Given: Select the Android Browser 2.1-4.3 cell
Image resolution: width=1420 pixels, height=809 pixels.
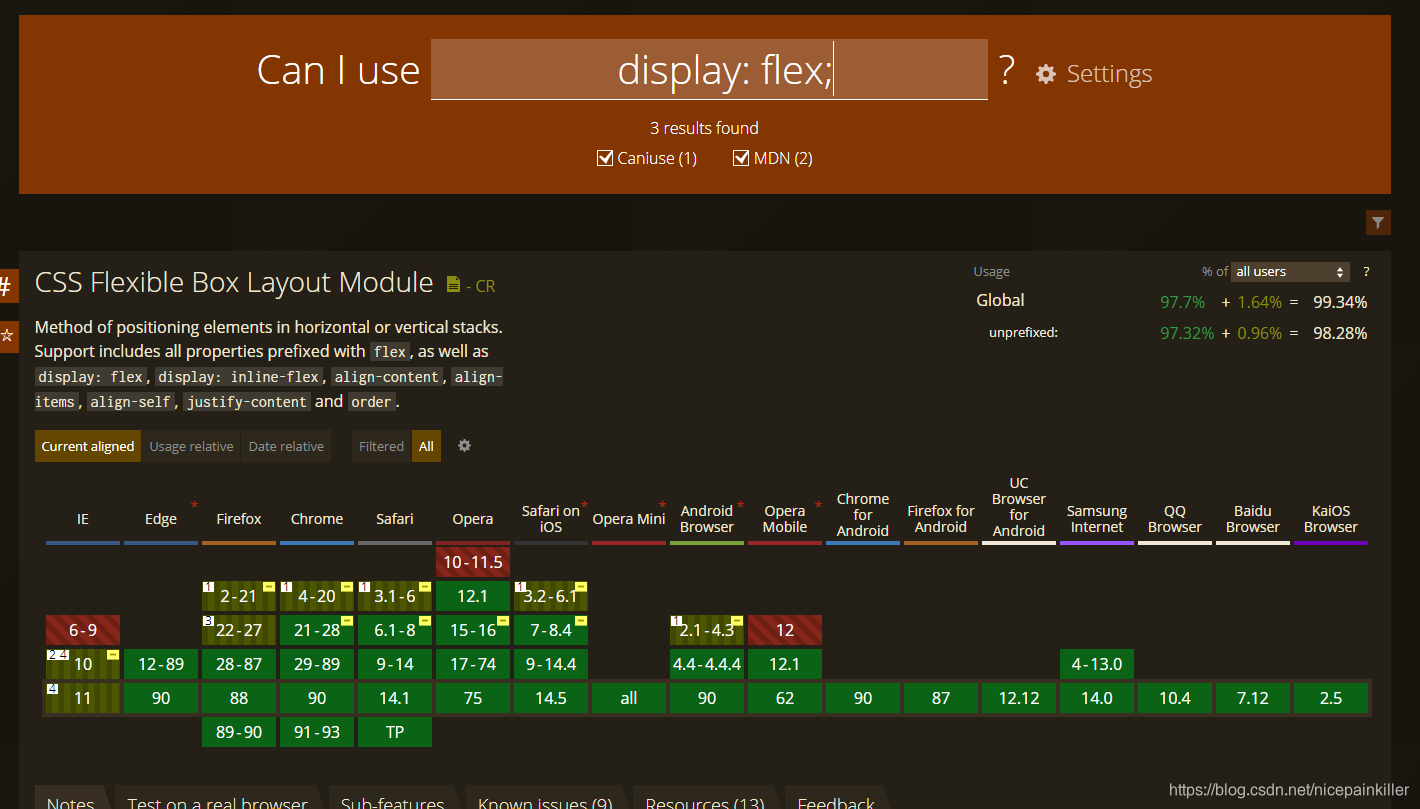Looking at the screenshot, I should click(x=707, y=630).
